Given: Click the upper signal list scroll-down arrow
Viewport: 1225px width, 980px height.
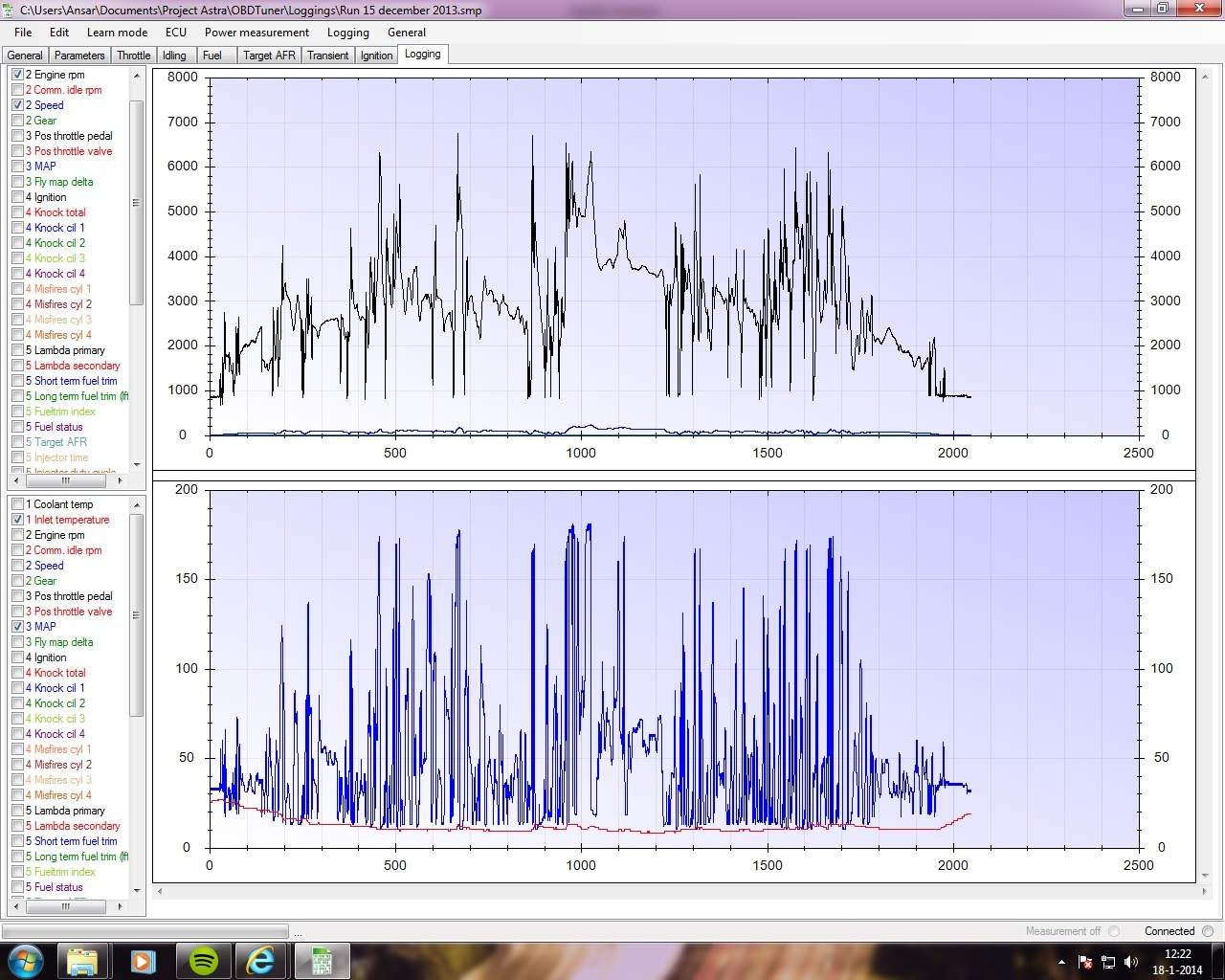Looking at the screenshot, I should (136, 465).
